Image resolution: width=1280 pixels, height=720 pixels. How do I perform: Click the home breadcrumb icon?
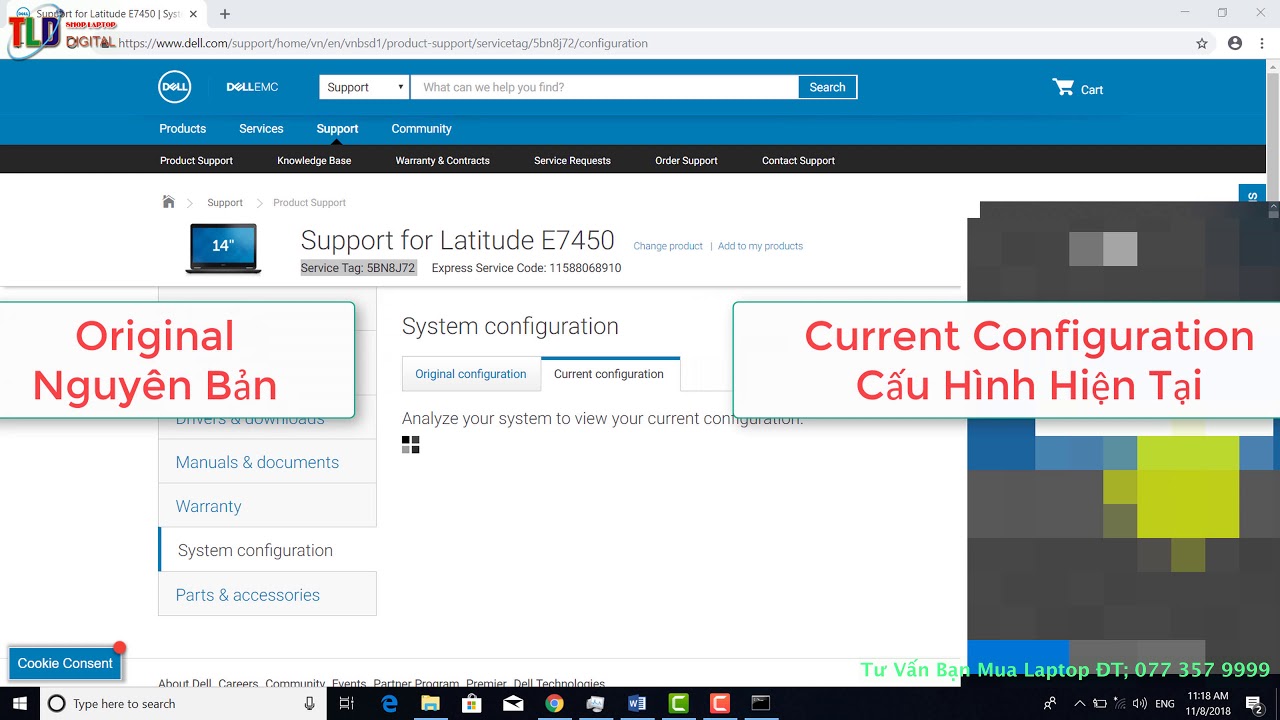coord(168,202)
